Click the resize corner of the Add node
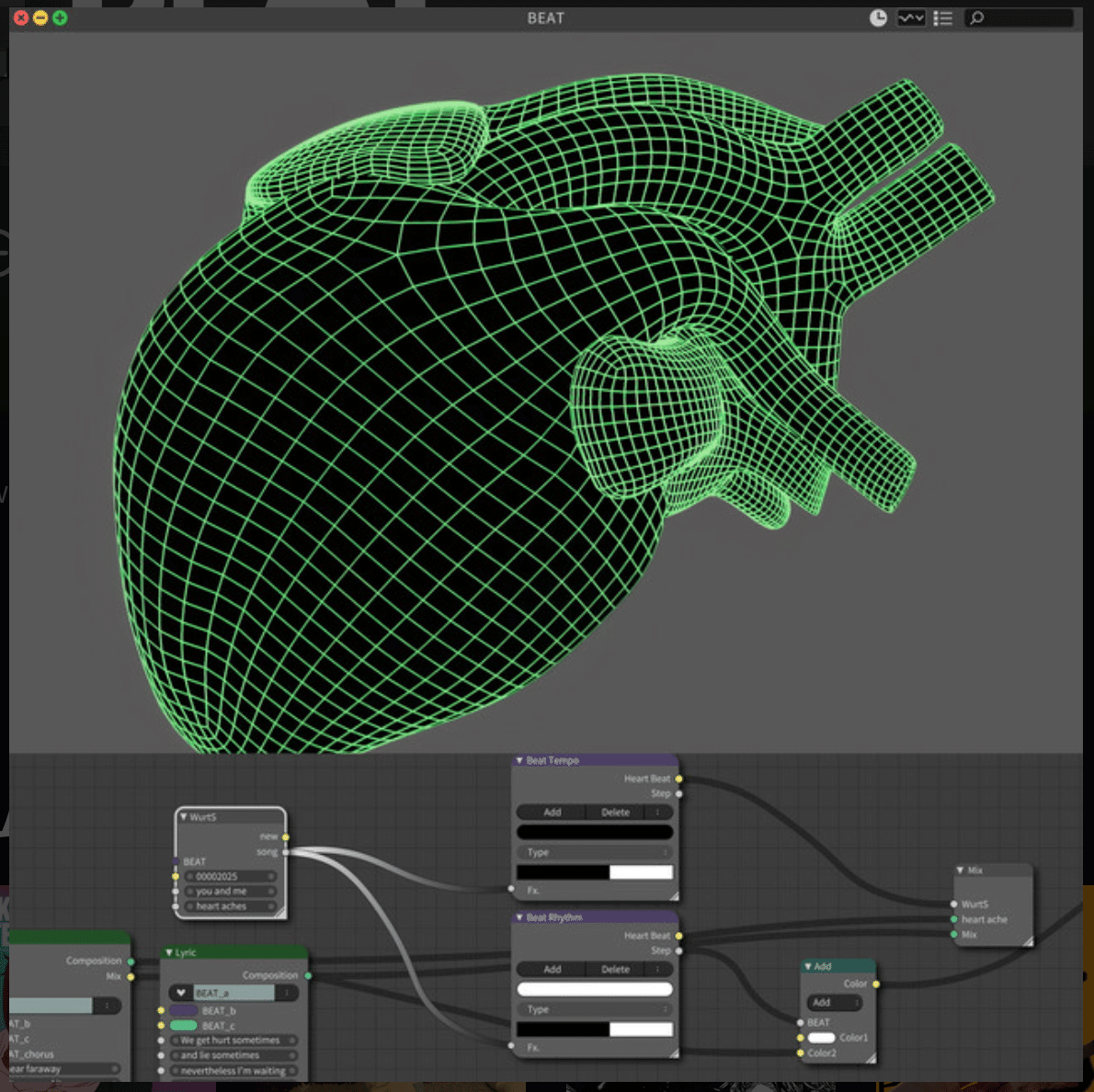 pyautogui.click(x=870, y=1058)
